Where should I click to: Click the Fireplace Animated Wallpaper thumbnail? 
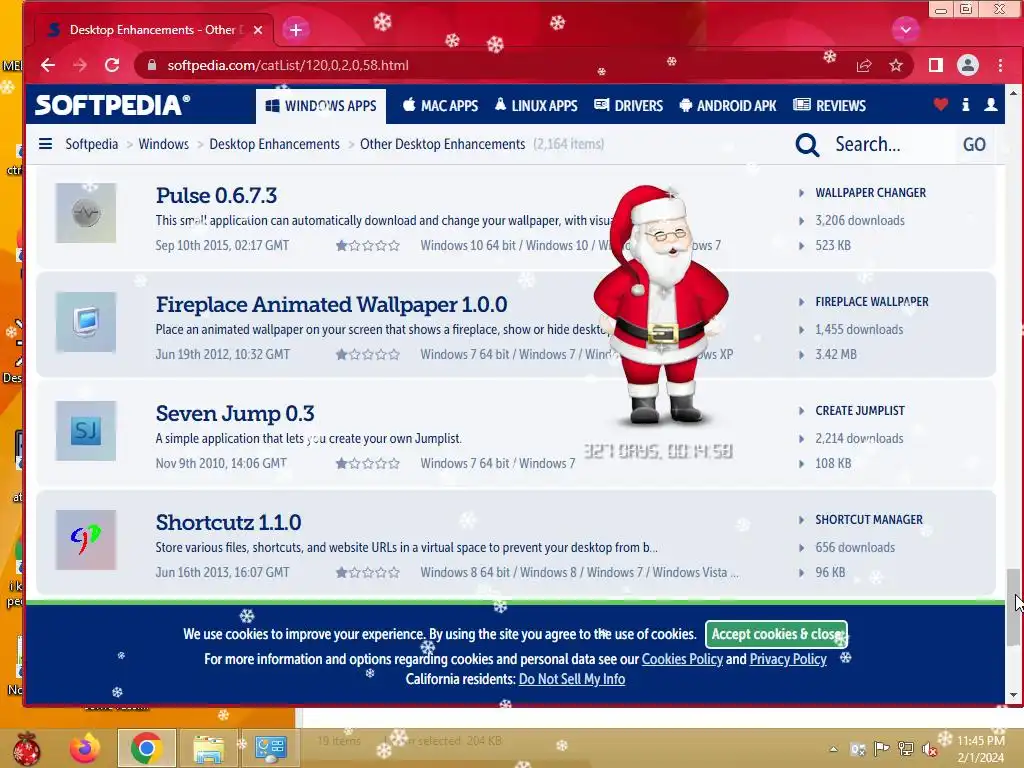click(86, 322)
